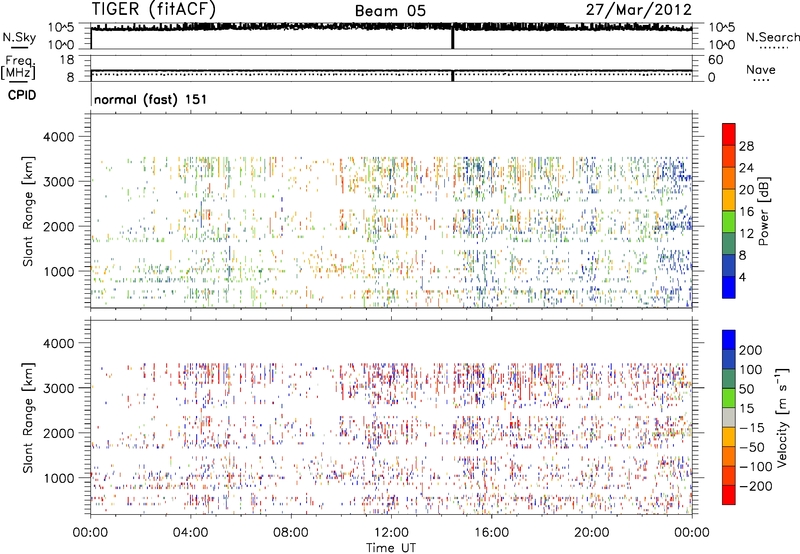Screen dimensions: 800x554
Task: Select the 20:00 time tick label
Action: click(592, 533)
